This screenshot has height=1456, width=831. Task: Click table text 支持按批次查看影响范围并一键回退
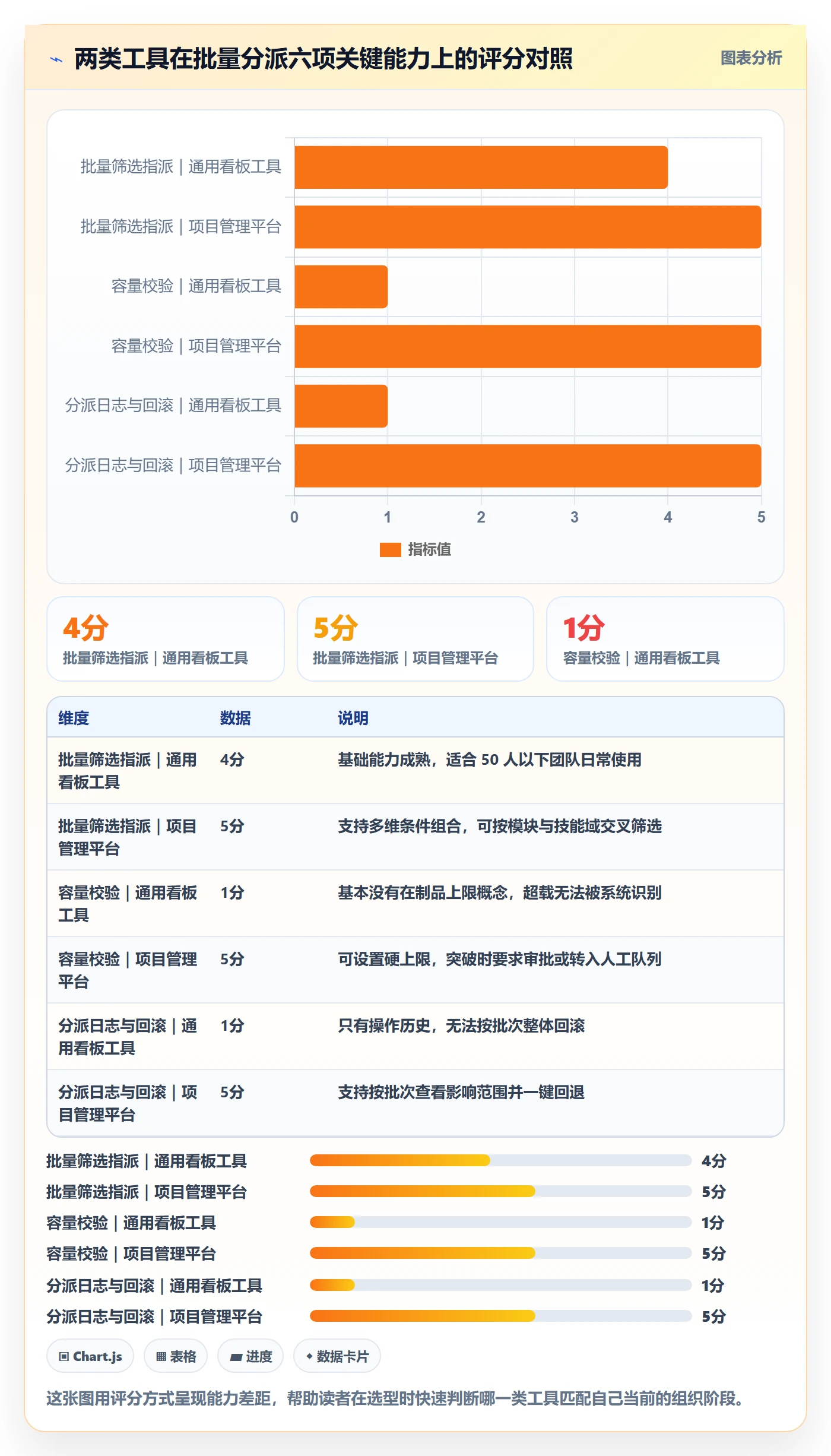pyautogui.click(x=461, y=1093)
